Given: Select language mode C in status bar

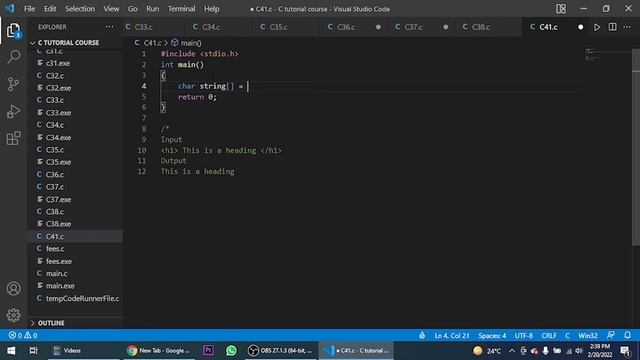Looking at the screenshot, I should (567, 336).
